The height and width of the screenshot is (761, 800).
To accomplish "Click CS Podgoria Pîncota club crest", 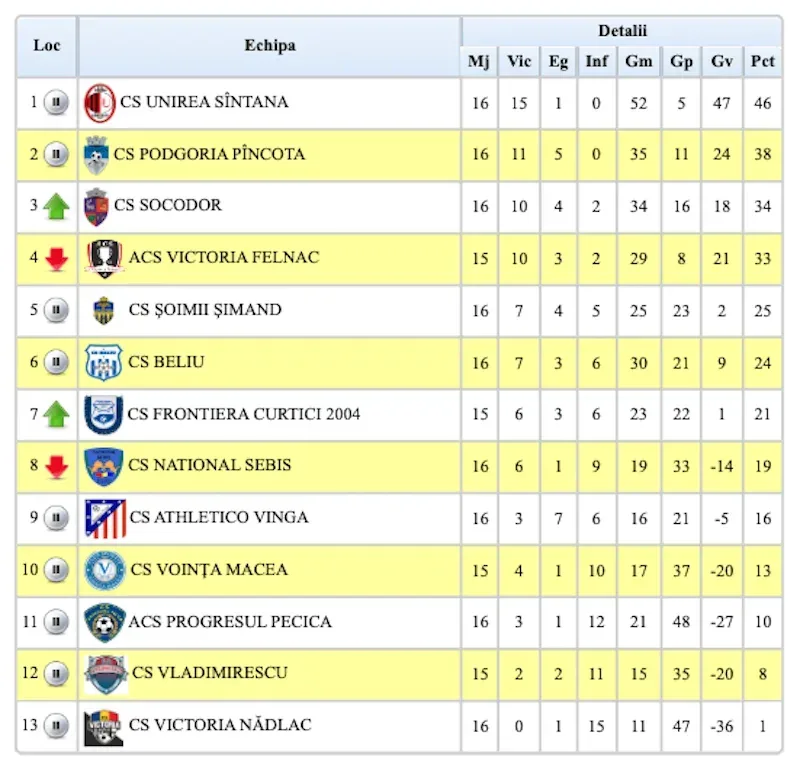I will tap(96, 155).
